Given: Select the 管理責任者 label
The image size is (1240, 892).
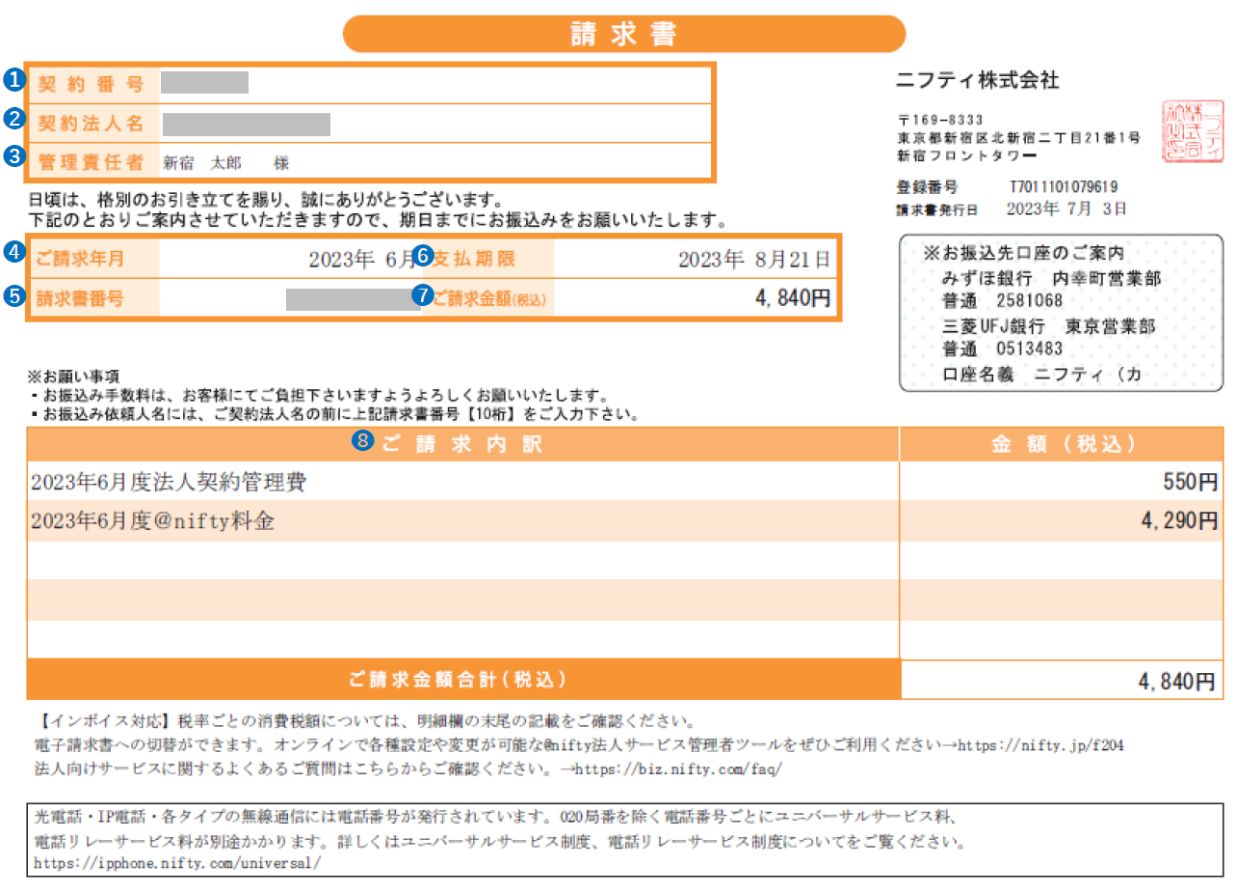Looking at the screenshot, I should 91,161.
